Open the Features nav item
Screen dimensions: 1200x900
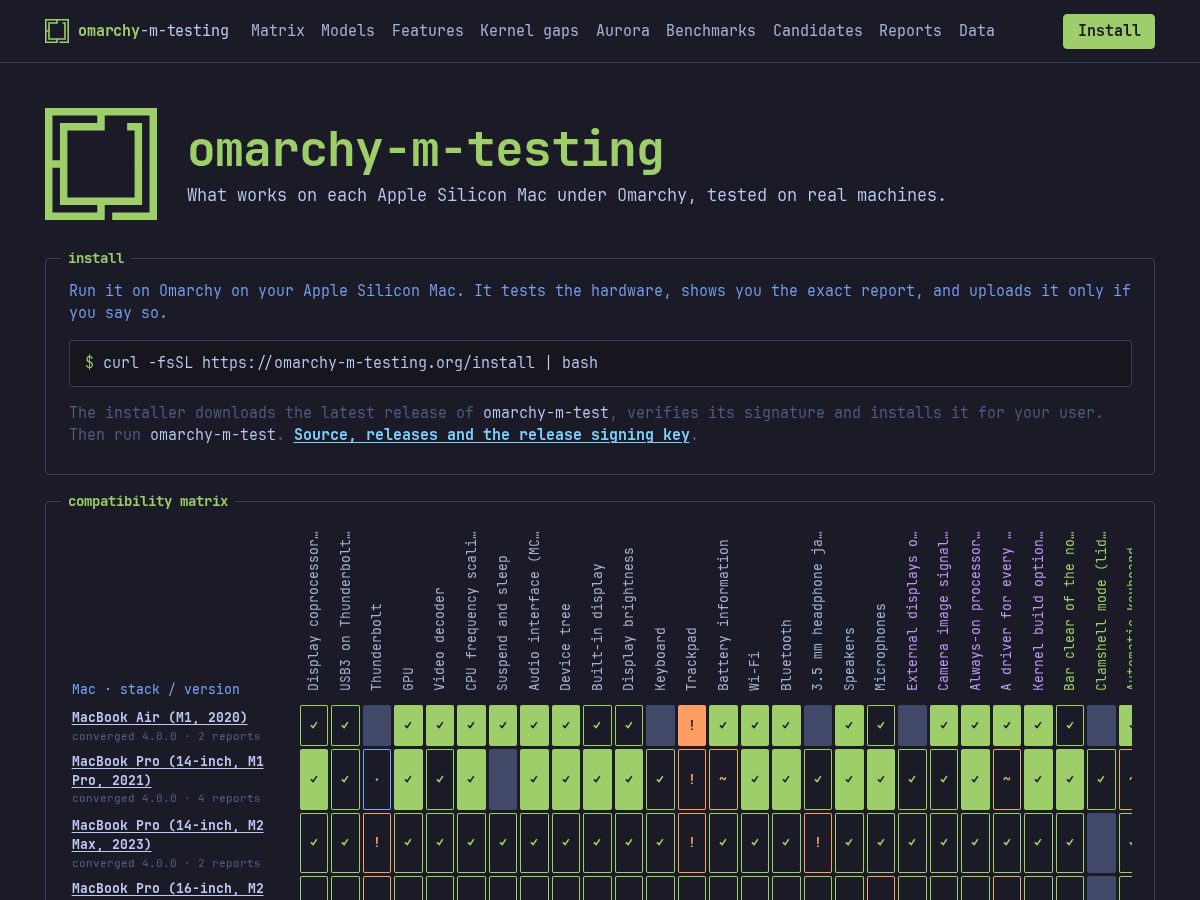[428, 31]
